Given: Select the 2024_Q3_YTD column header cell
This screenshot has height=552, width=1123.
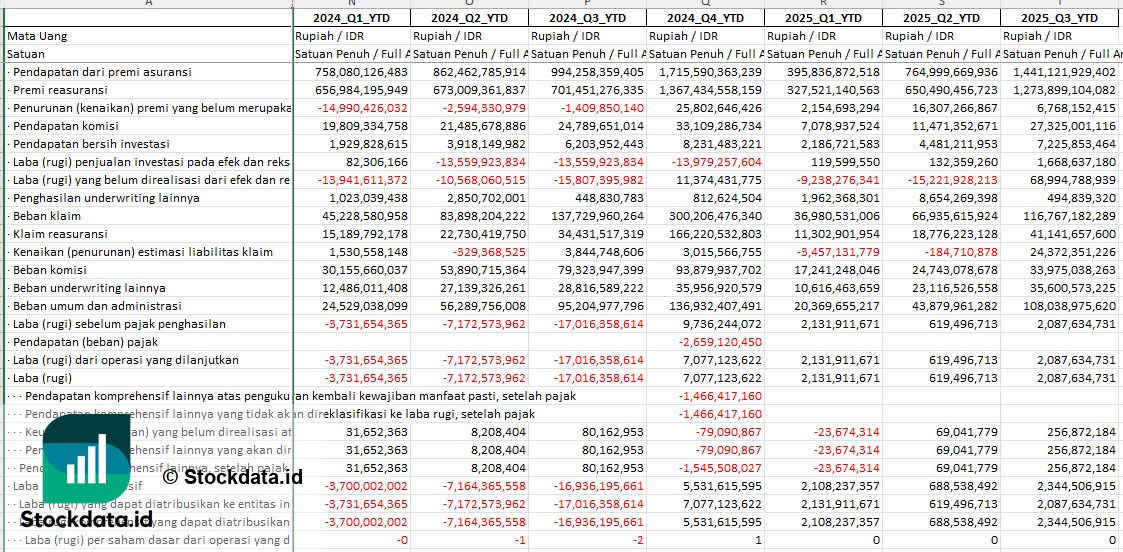Looking at the screenshot, I should tap(587, 18).
